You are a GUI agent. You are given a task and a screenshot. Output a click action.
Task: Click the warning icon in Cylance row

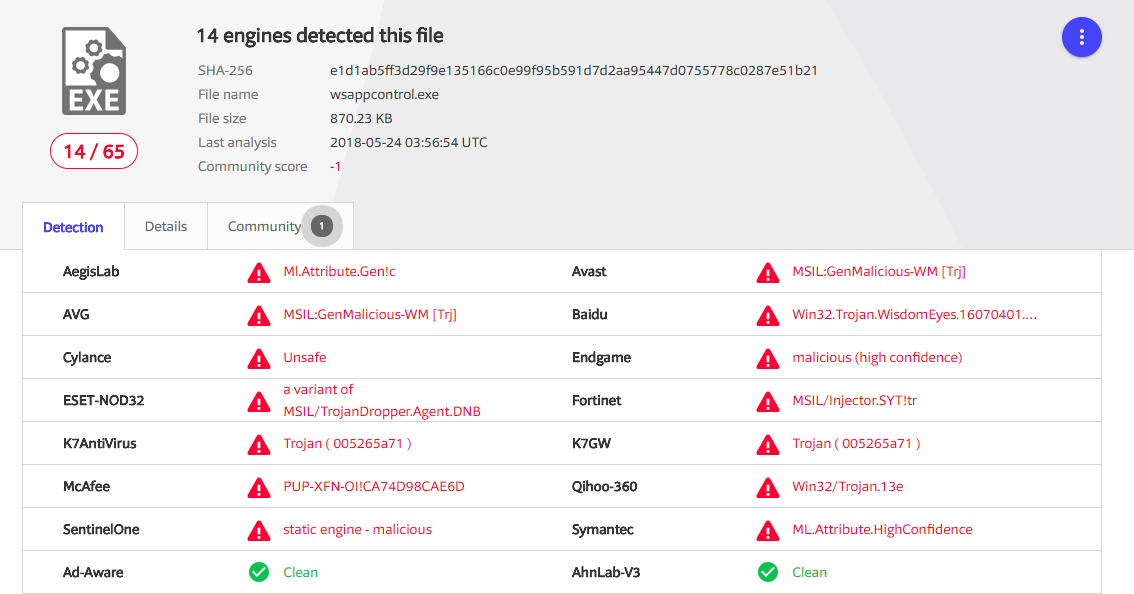tap(259, 358)
